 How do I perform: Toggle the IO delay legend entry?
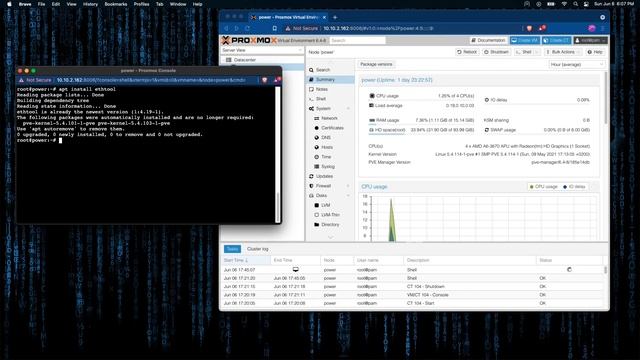[x=574, y=187]
